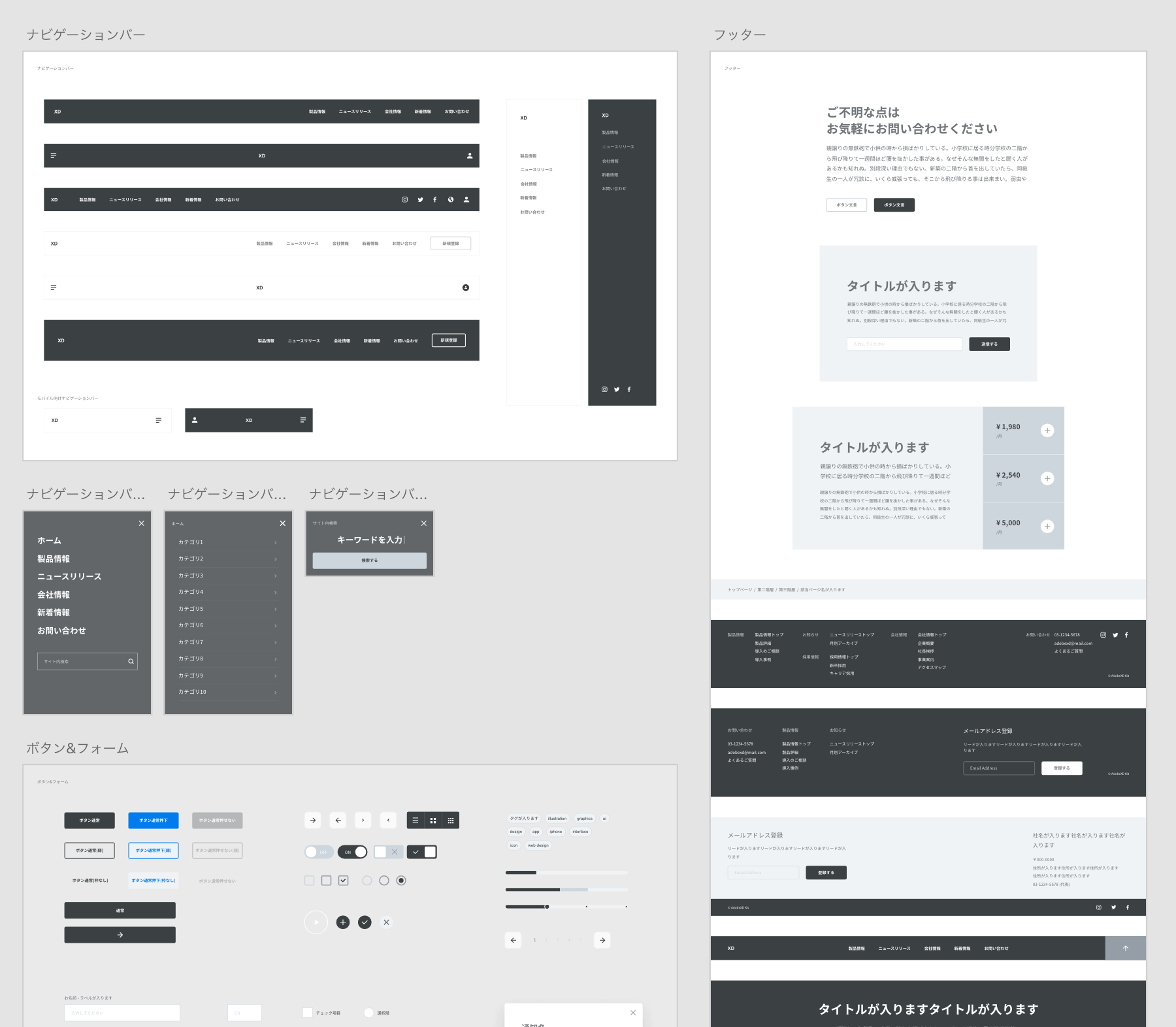Expand カテゴリ3 row chevron
1176x1027 pixels.
coord(276,576)
